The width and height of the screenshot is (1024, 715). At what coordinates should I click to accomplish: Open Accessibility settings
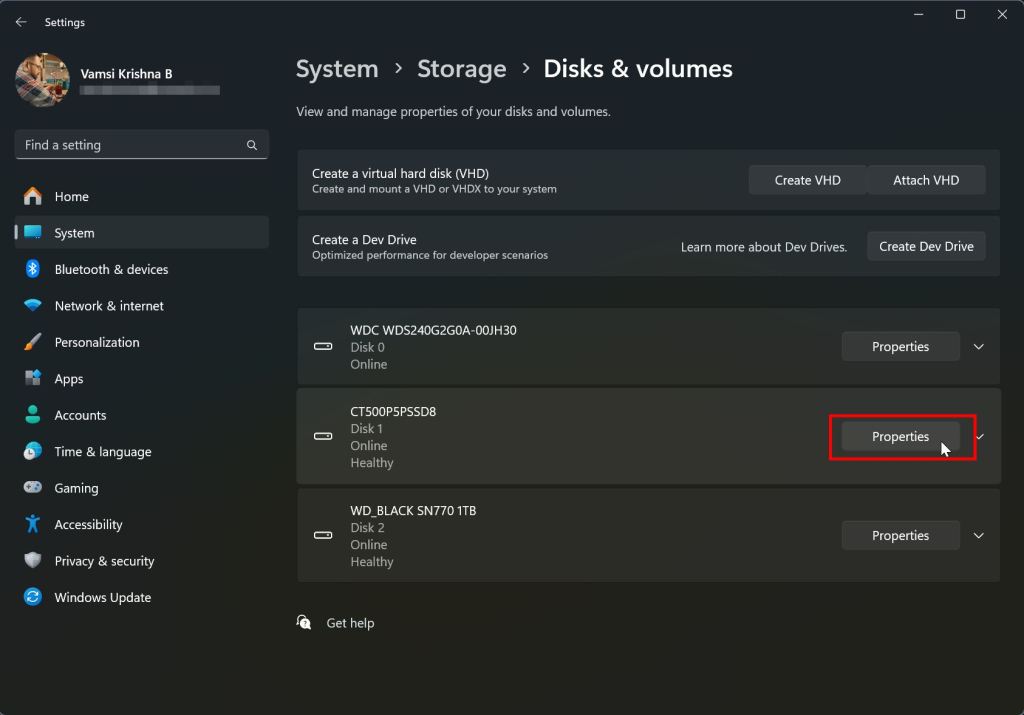tap(142, 524)
